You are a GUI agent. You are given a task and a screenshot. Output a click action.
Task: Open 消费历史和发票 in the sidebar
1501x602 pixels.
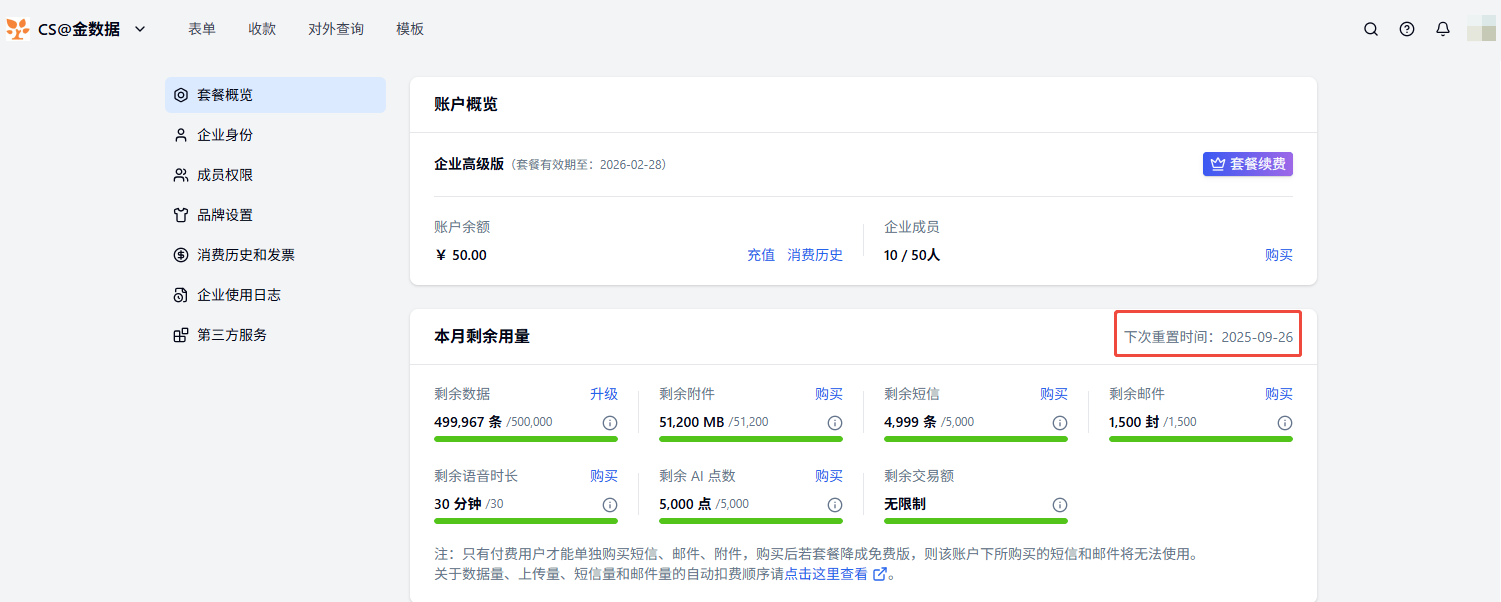tap(246, 255)
